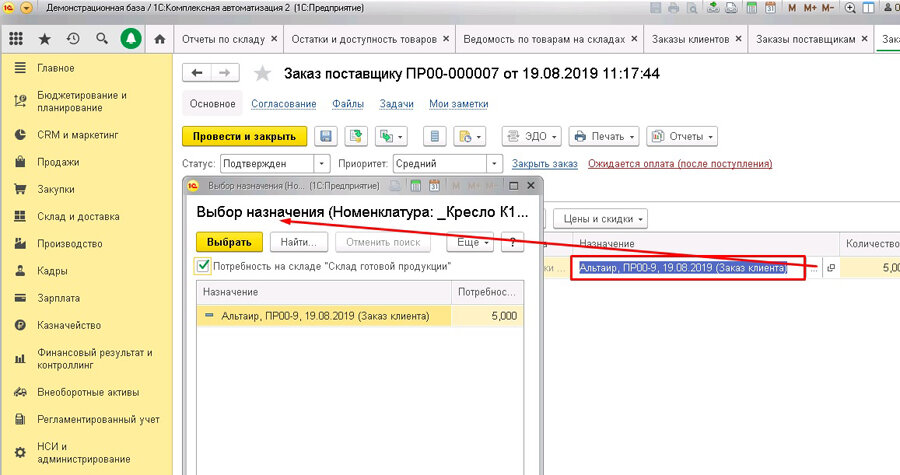
Task: Open the field button beside Назначение cell
Action: pos(831,268)
